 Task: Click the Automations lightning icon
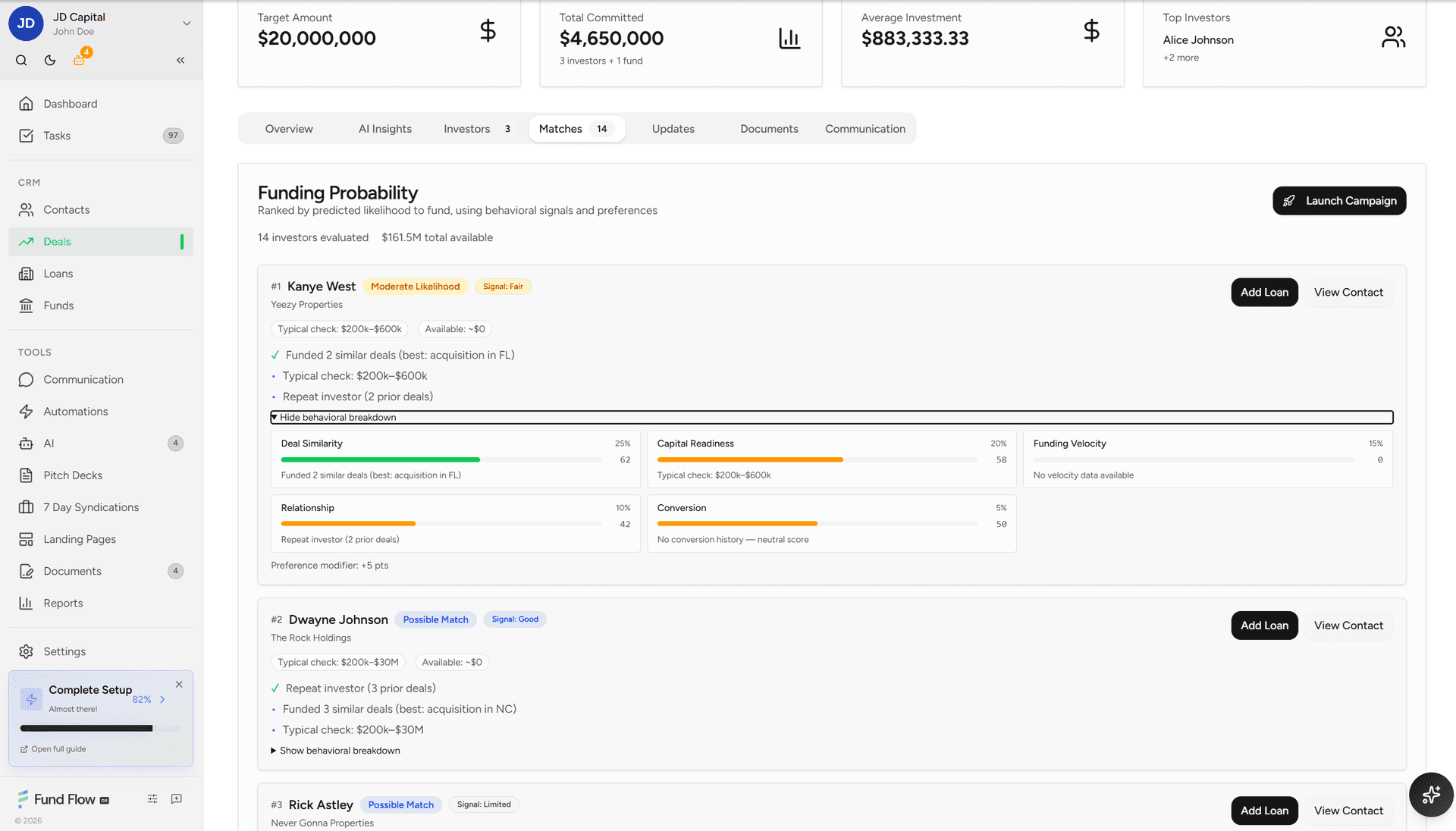pyautogui.click(x=27, y=412)
